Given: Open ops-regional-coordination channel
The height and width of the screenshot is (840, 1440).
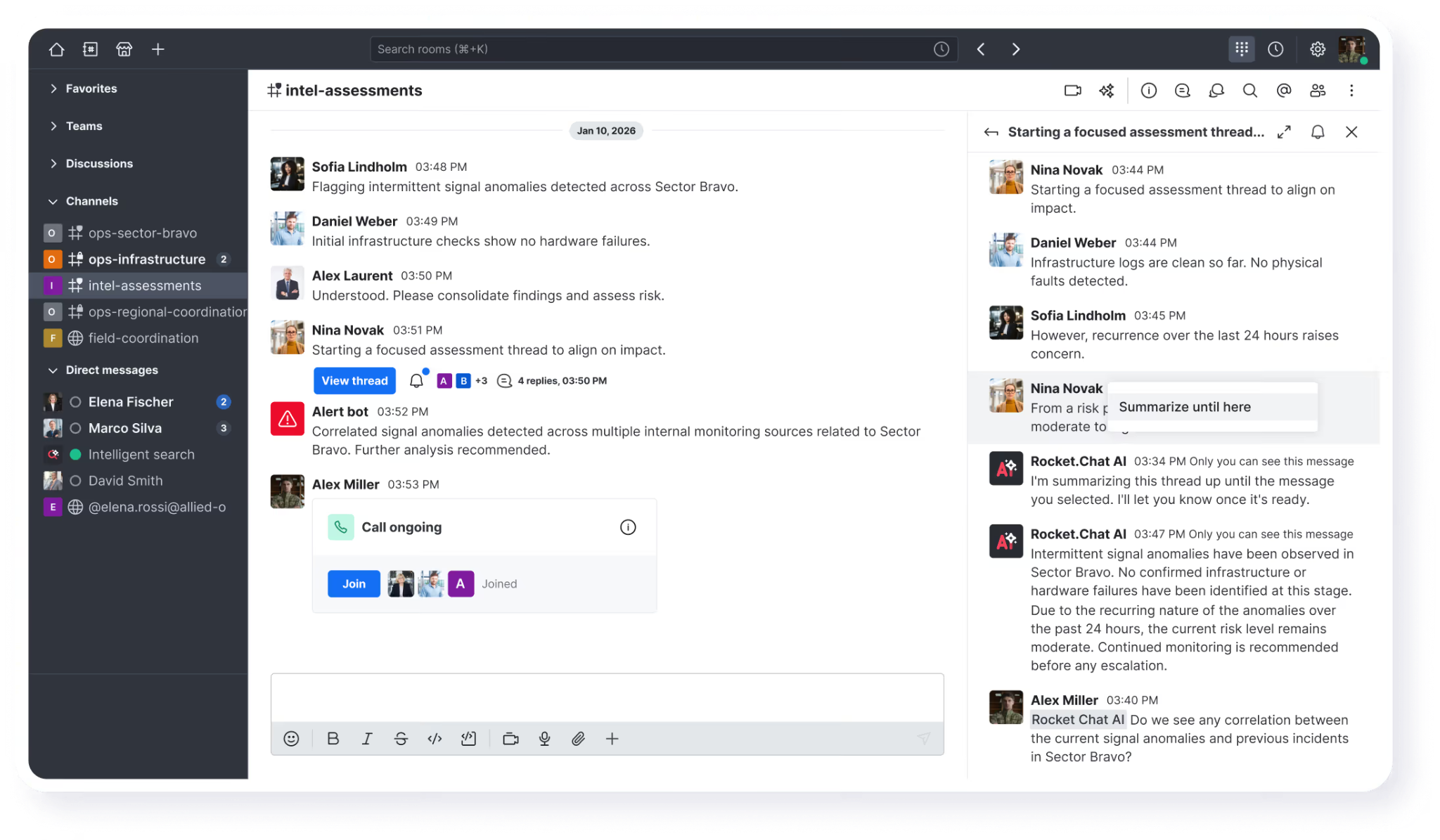Looking at the screenshot, I should (x=138, y=311).
